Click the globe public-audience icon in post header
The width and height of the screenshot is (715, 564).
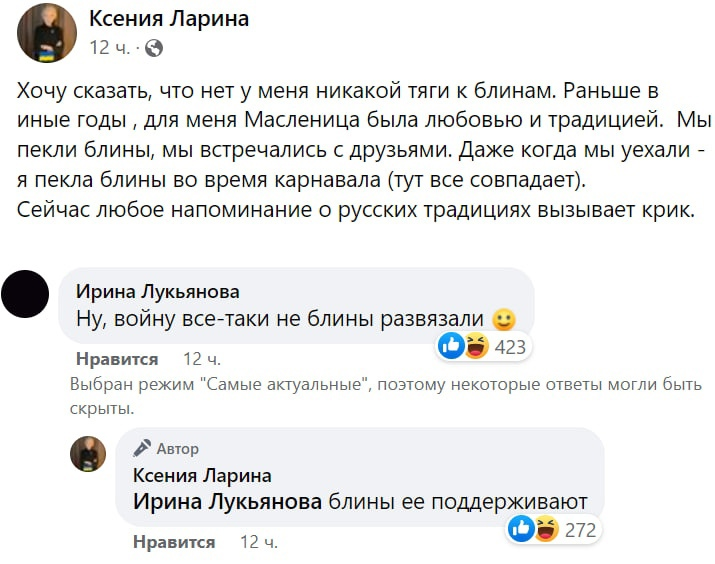tap(154, 47)
